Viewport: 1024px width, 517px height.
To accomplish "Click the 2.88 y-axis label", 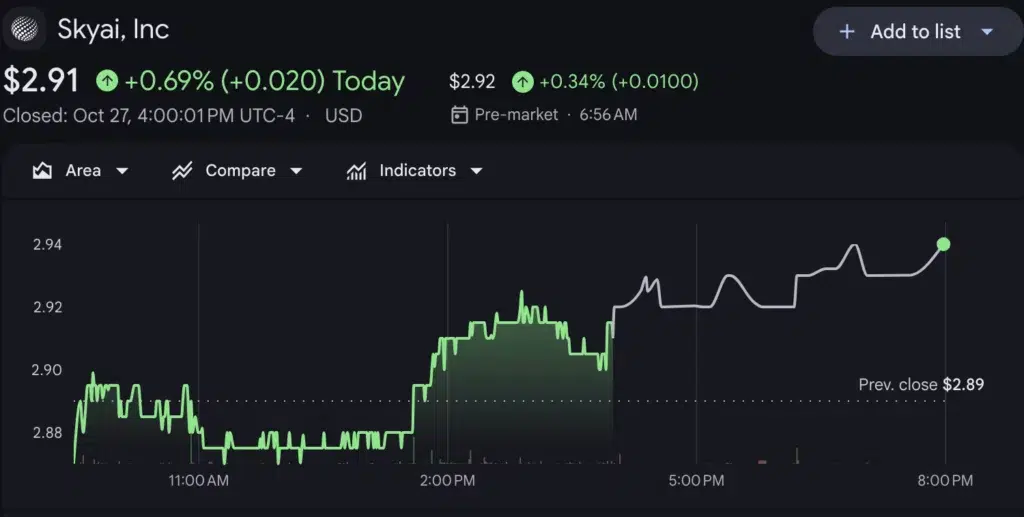I will [48, 433].
